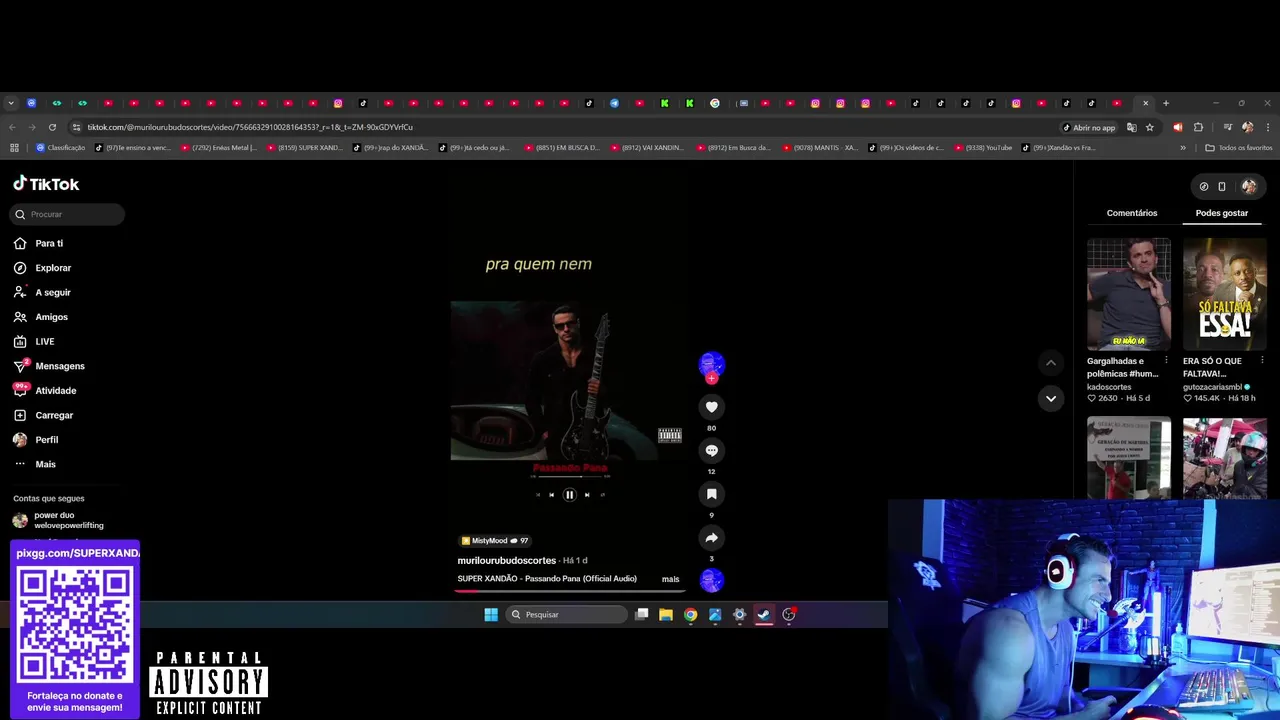Open File Explorer from taskbar
The height and width of the screenshot is (720, 1280).
[666, 615]
